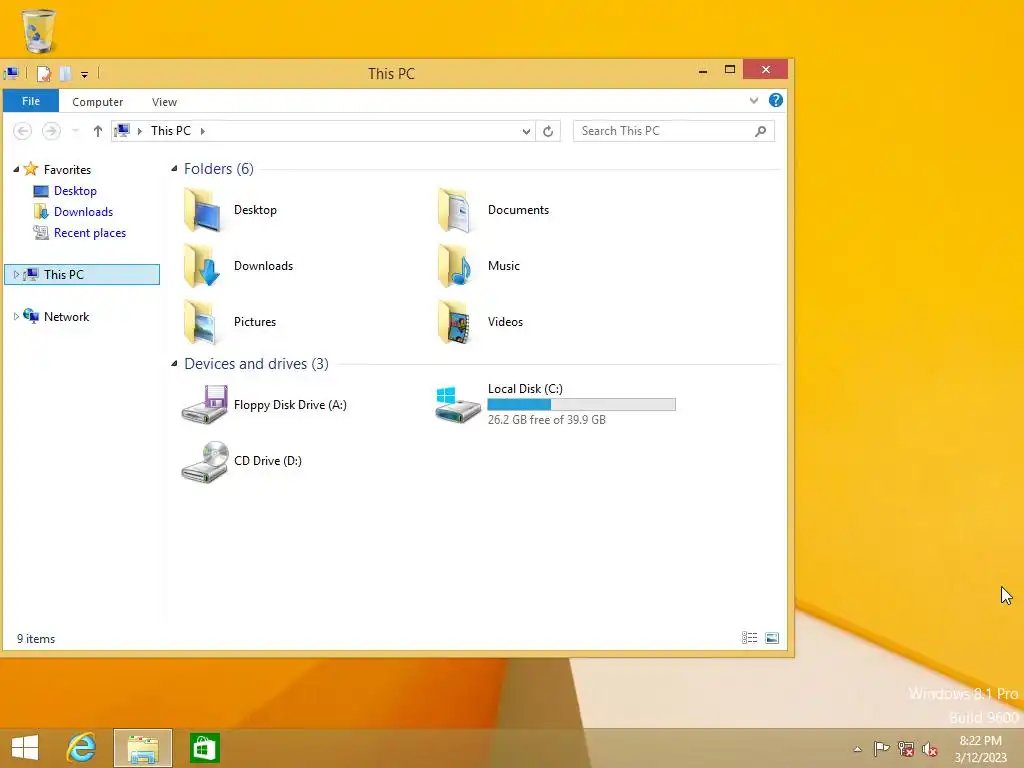The width and height of the screenshot is (1024, 768).
Task: Select the Downloads folder icon in content
Action: (x=202, y=266)
